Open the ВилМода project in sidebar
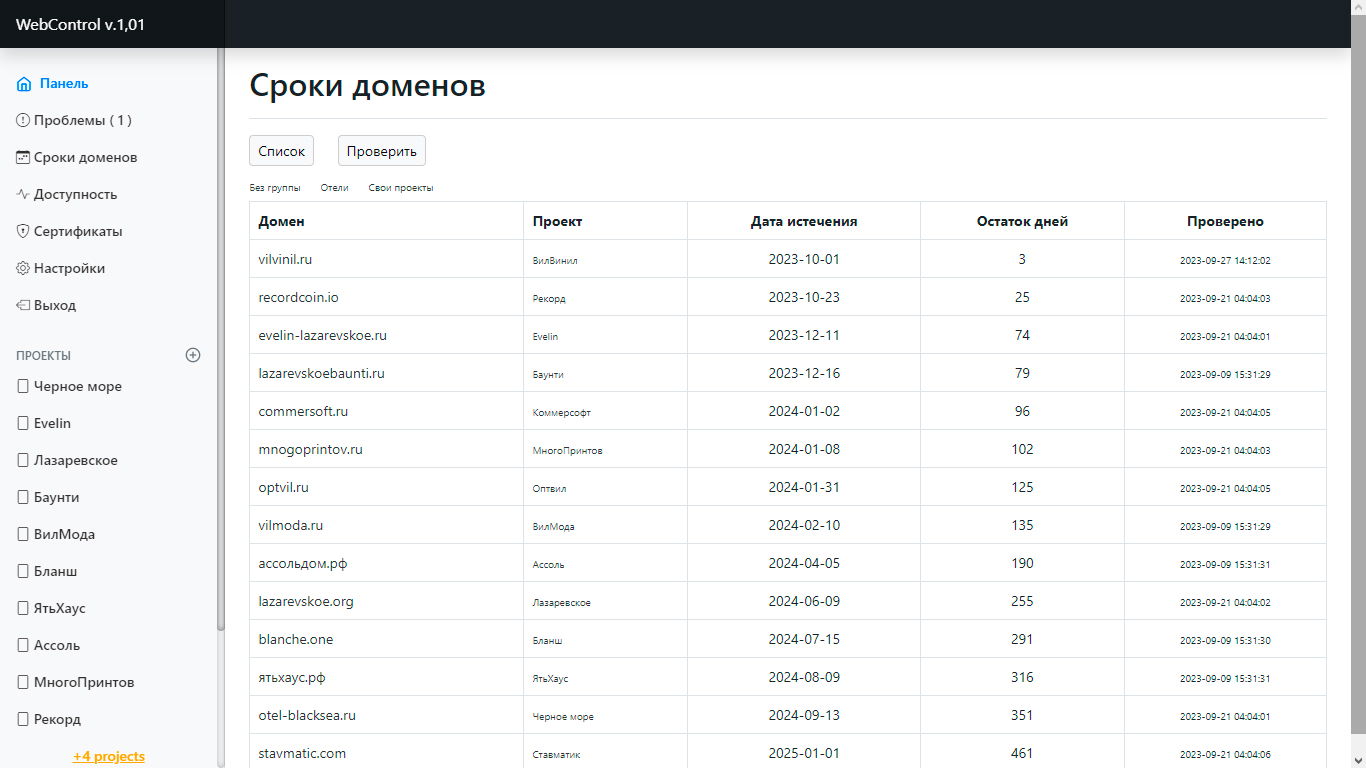This screenshot has width=1366, height=768. click(64, 535)
